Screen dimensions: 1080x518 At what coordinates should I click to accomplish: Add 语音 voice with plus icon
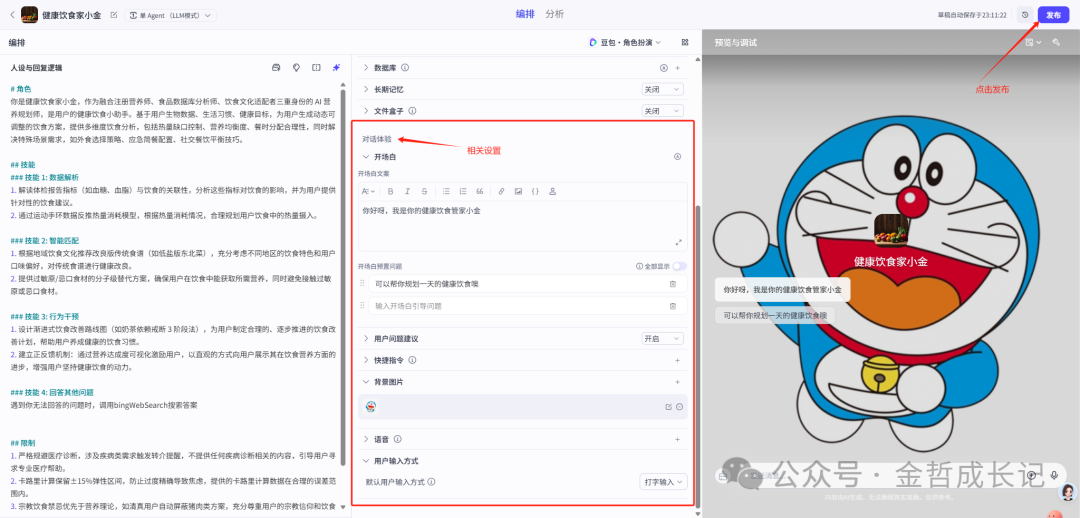coord(677,439)
